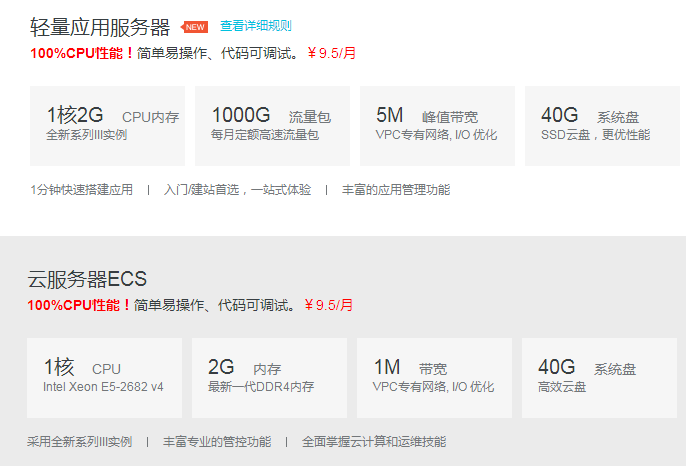Screen dimensions: 686x466
Task: Select the 5M 峰值带宽 card
Action: click(x=437, y=126)
